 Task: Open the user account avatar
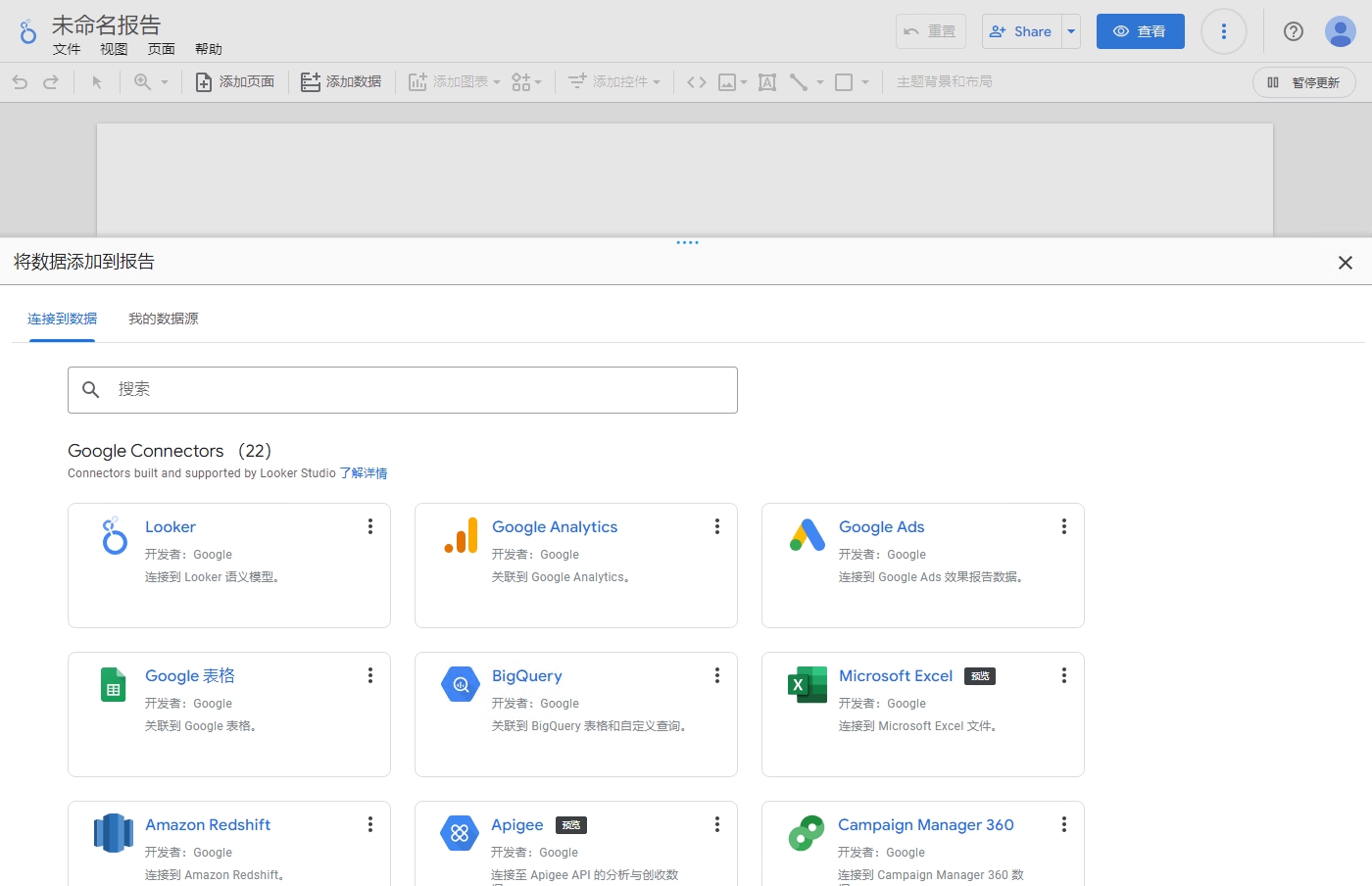pyautogui.click(x=1340, y=31)
